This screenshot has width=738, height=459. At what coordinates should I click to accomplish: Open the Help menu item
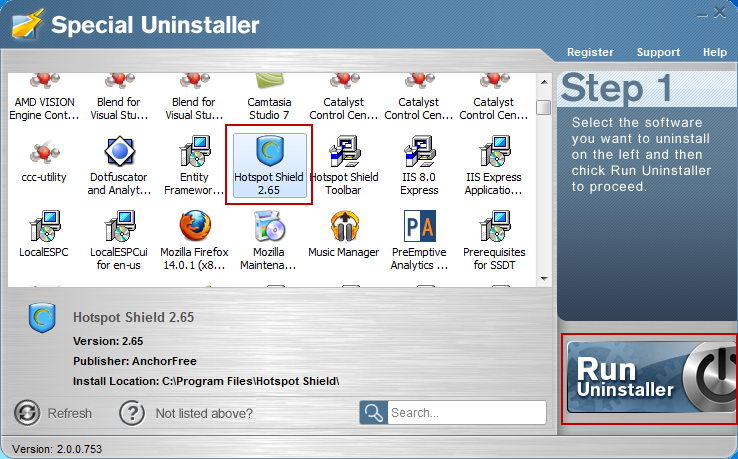click(x=714, y=52)
